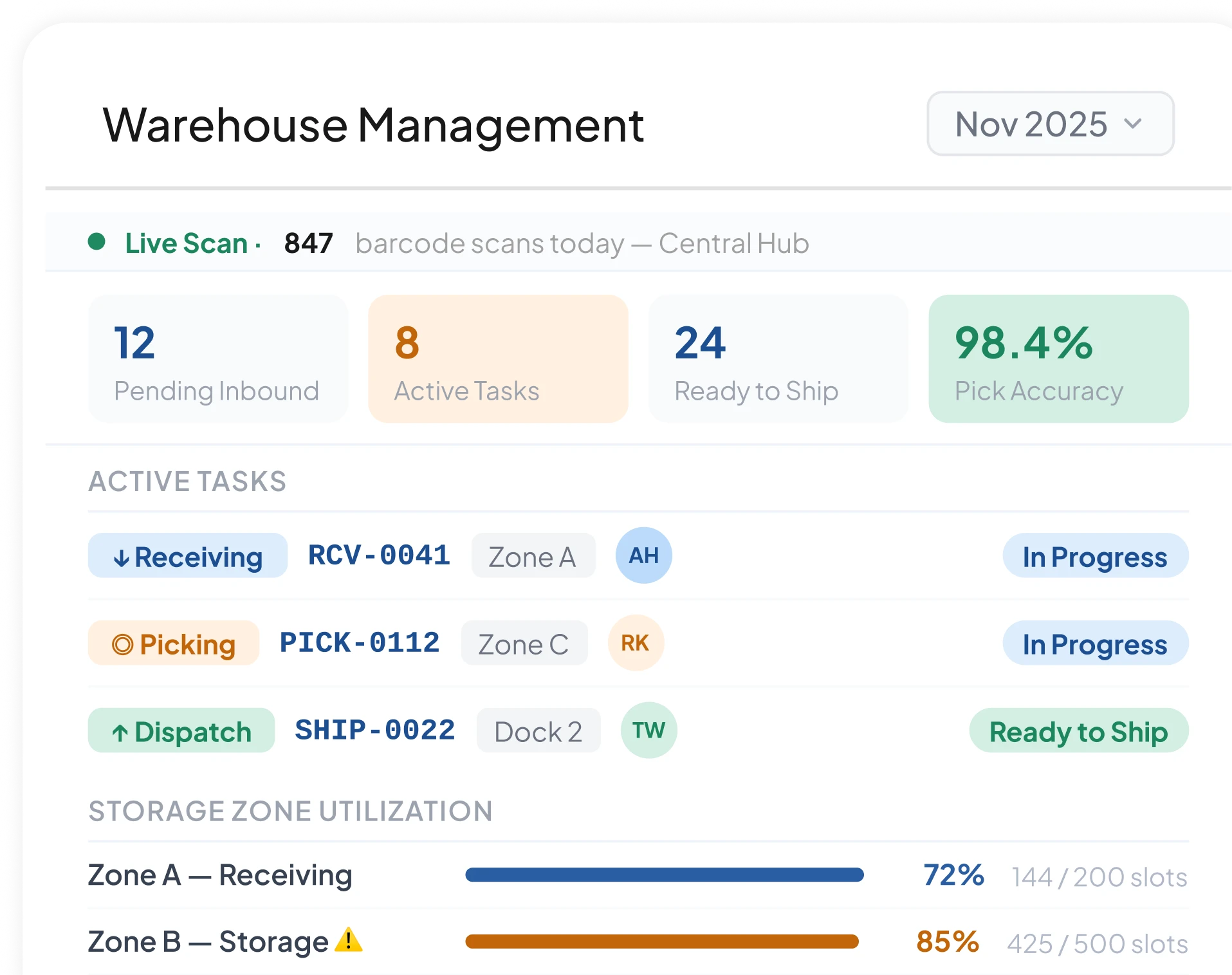
Task: Click the 144 / 200 slots text
Action: 1099,877
